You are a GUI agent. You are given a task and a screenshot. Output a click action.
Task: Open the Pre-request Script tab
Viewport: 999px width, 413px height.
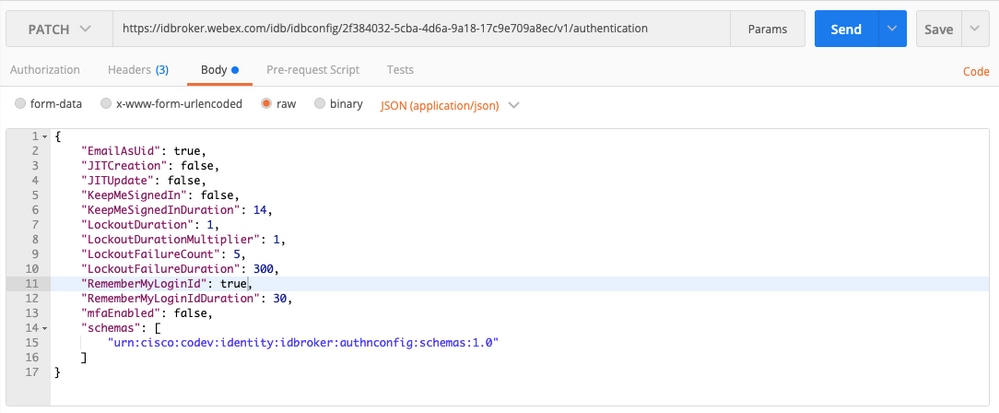(x=313, y=70)
